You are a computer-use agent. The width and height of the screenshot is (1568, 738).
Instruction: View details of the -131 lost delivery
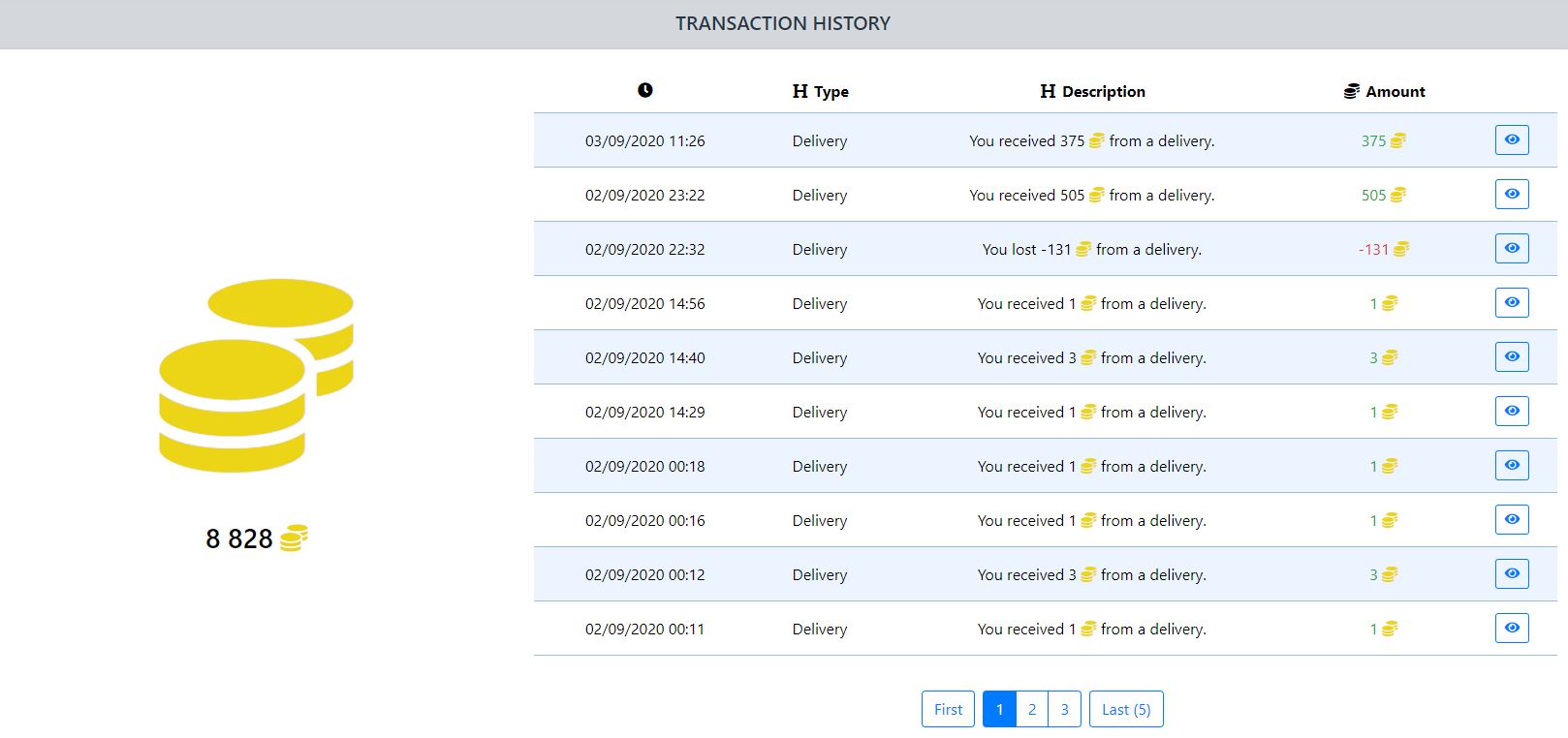click(x=1511, y=249)
